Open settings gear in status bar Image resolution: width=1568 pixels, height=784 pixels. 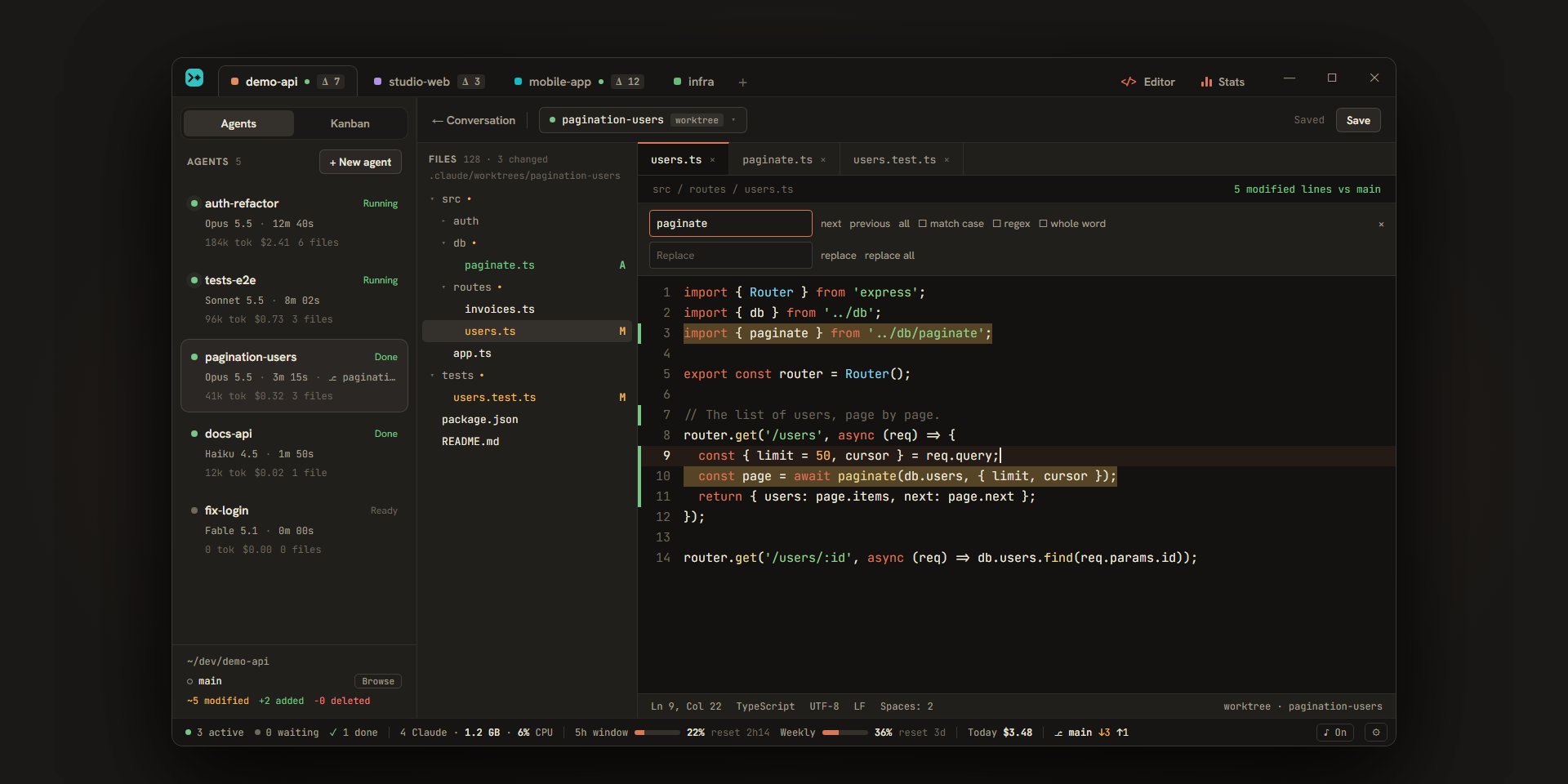[1376, 733]
